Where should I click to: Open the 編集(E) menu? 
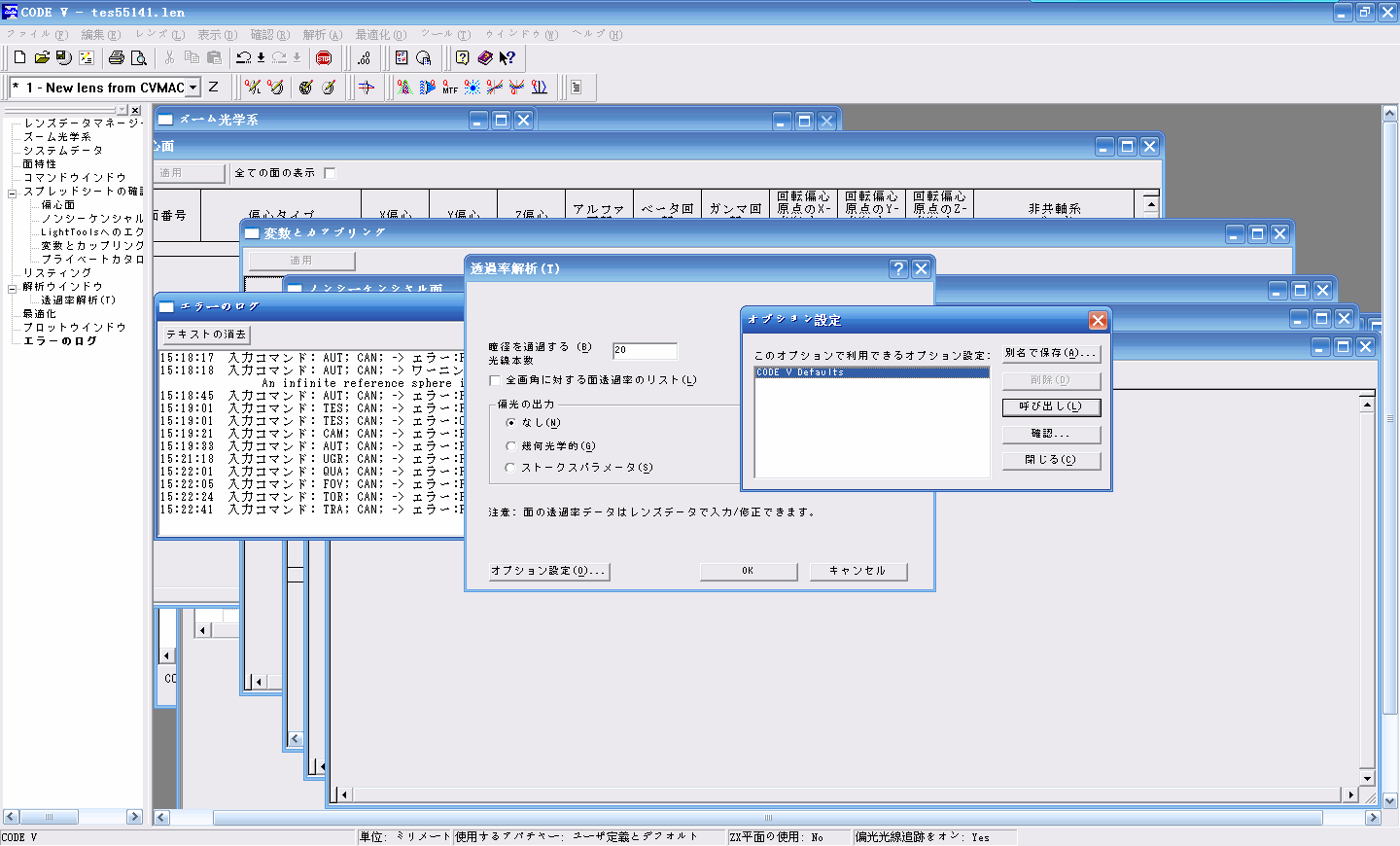tap(101, 35)
